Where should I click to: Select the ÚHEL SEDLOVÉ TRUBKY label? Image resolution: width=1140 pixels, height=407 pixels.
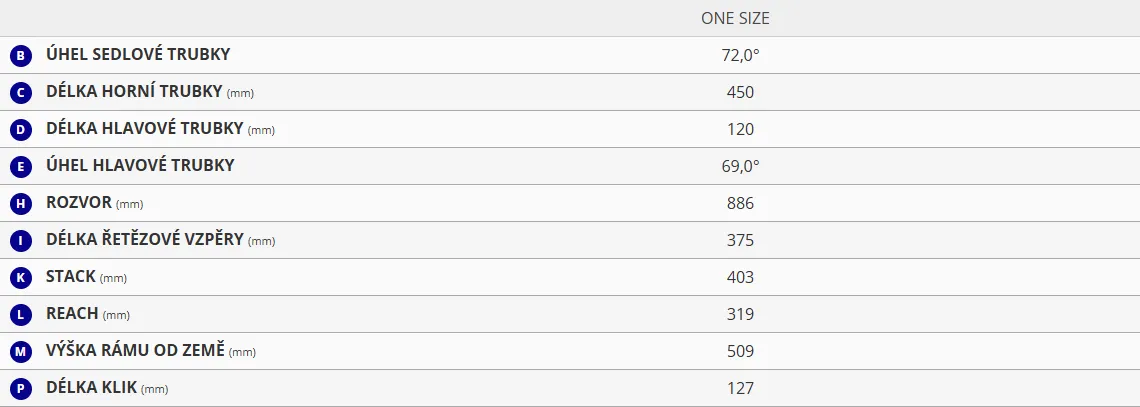[x=138, y=55]
